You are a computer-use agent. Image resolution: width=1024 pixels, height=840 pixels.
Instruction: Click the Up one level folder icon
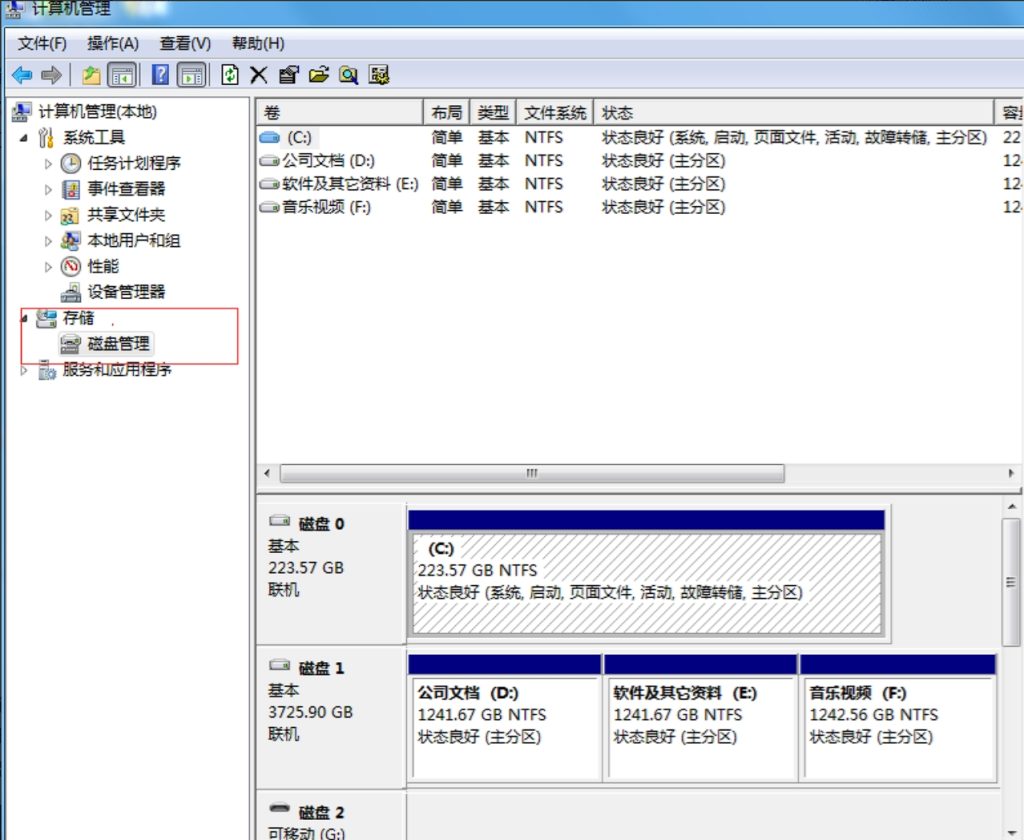click(92, 75)
